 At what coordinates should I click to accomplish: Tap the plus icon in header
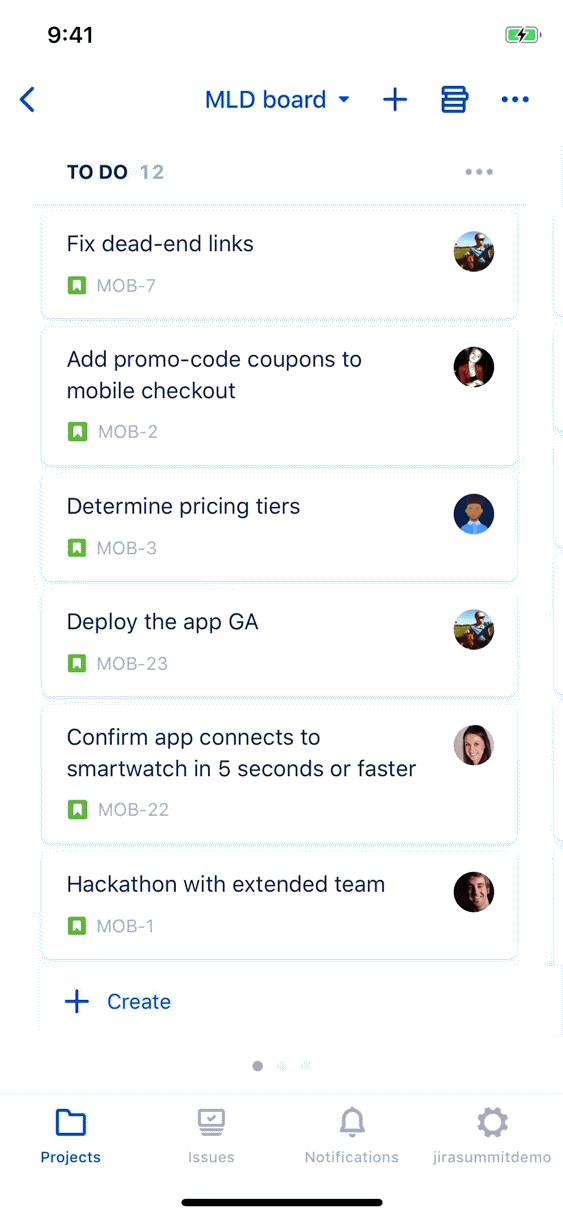tap(395, 99)
